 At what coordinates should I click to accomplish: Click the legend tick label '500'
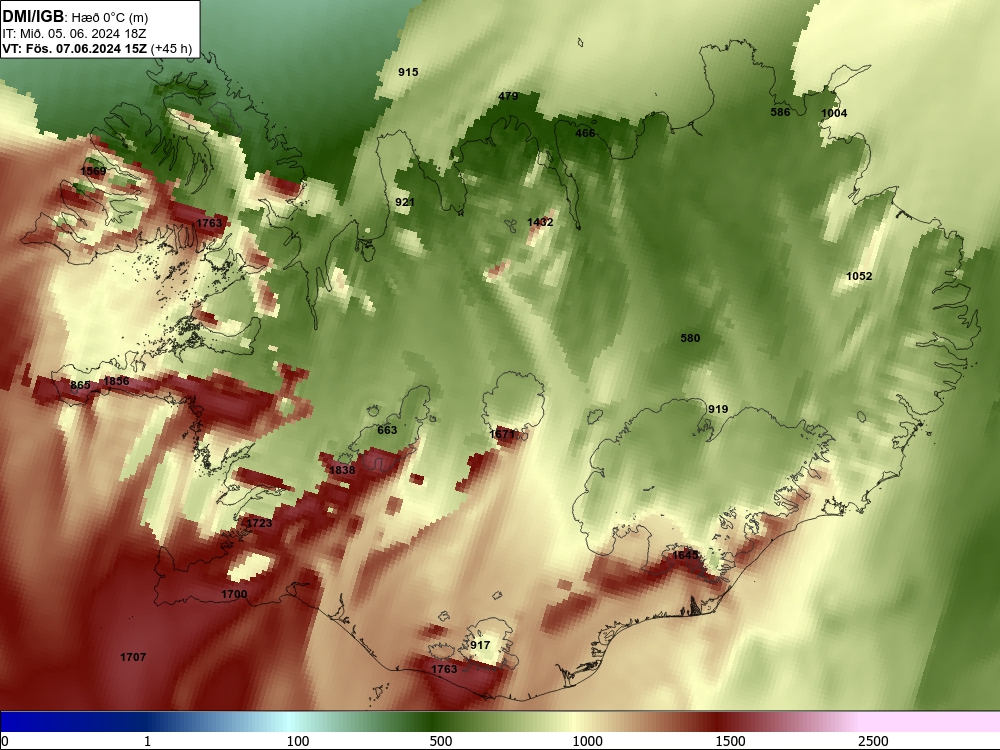coord(441,741)
